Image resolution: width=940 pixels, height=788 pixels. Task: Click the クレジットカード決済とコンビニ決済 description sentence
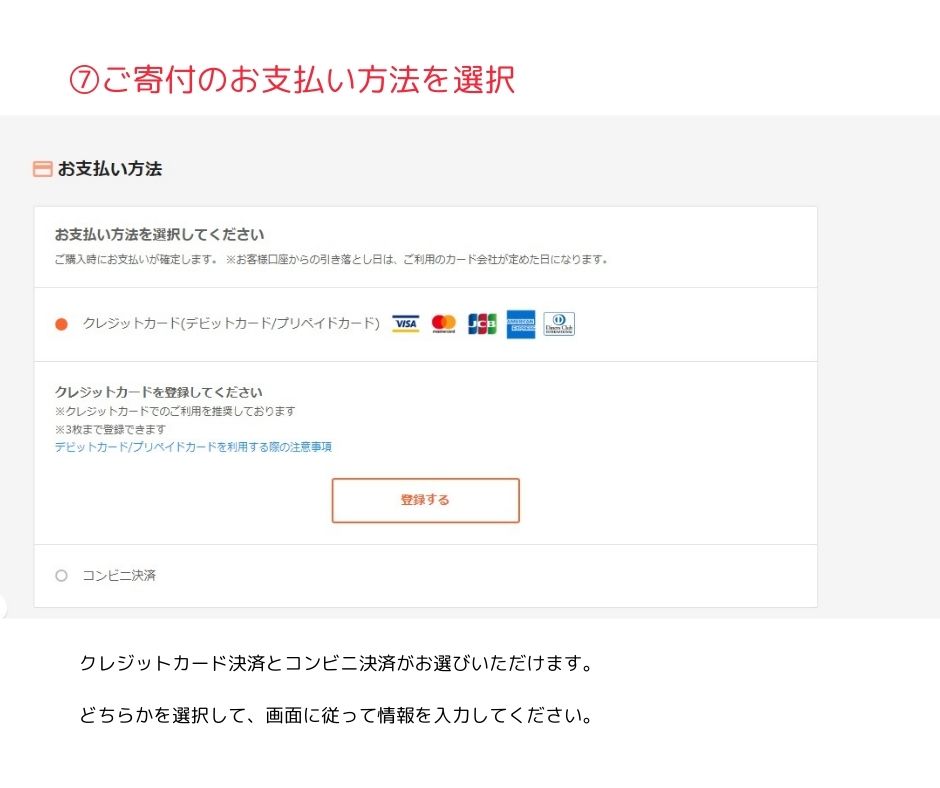click(x=336, y=663)
